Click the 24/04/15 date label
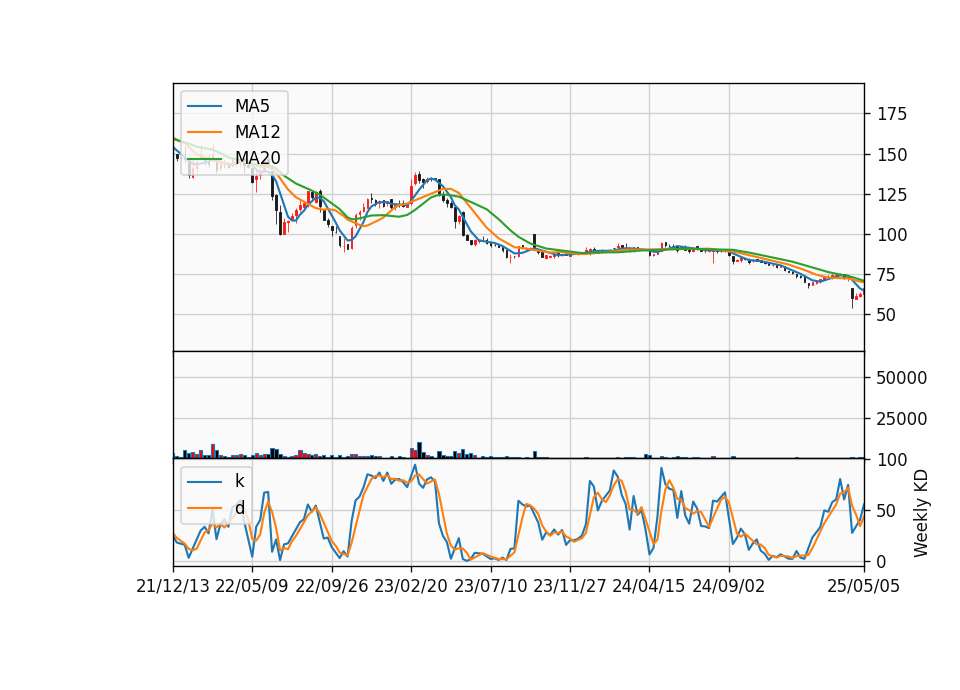Viewport: 960px width, 690px height. (x=649, y=586)
